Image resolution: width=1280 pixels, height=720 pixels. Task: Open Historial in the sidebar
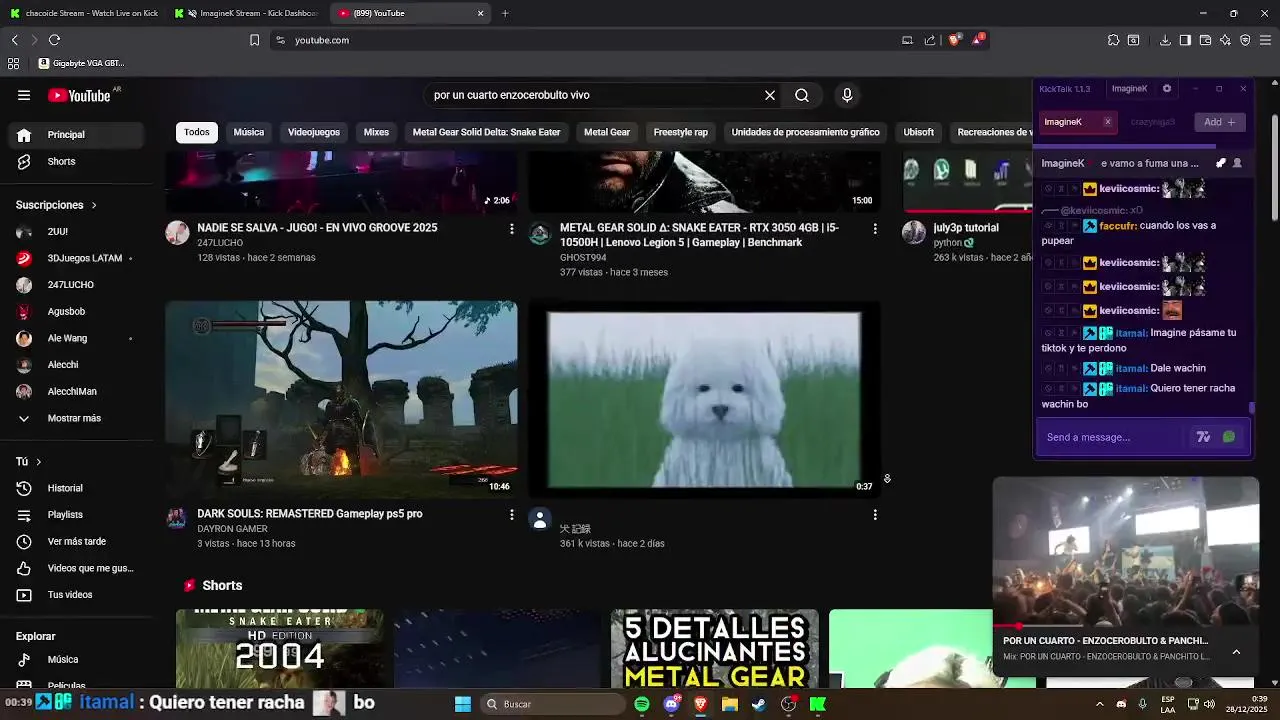(76, 488)
